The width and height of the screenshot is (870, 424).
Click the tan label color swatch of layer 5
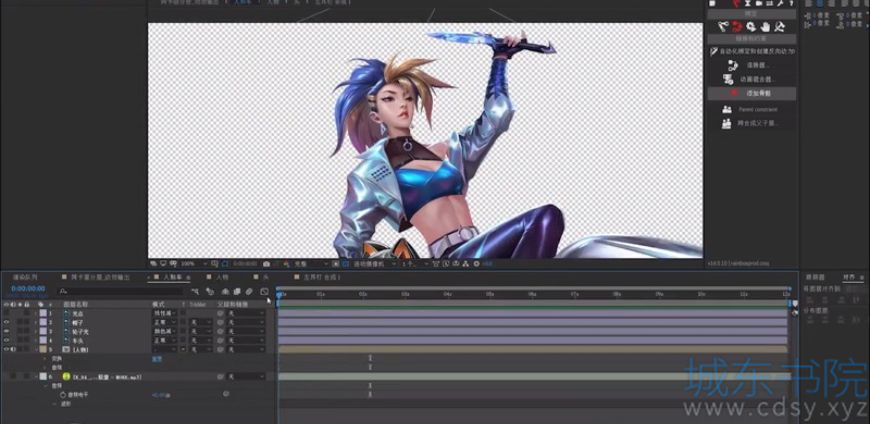click(x=43, y=349)
